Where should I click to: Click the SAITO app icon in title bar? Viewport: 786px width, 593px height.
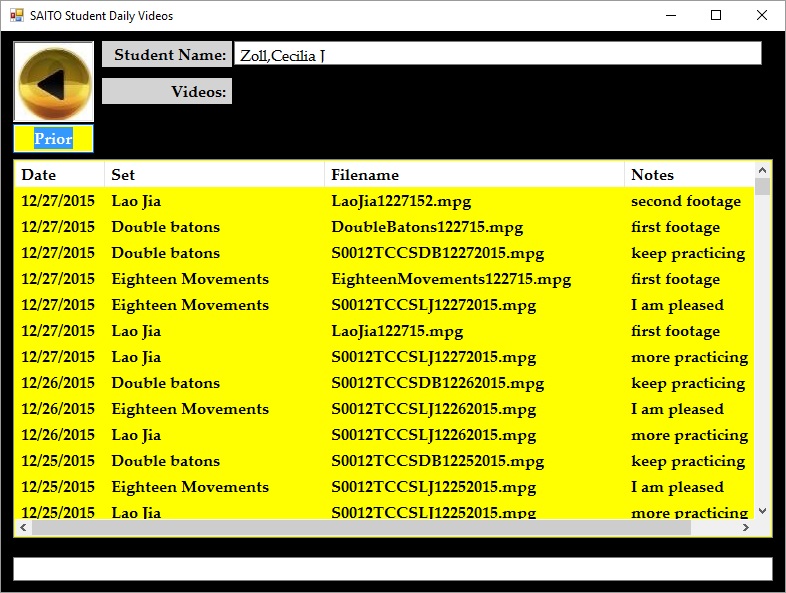point(16,16)
